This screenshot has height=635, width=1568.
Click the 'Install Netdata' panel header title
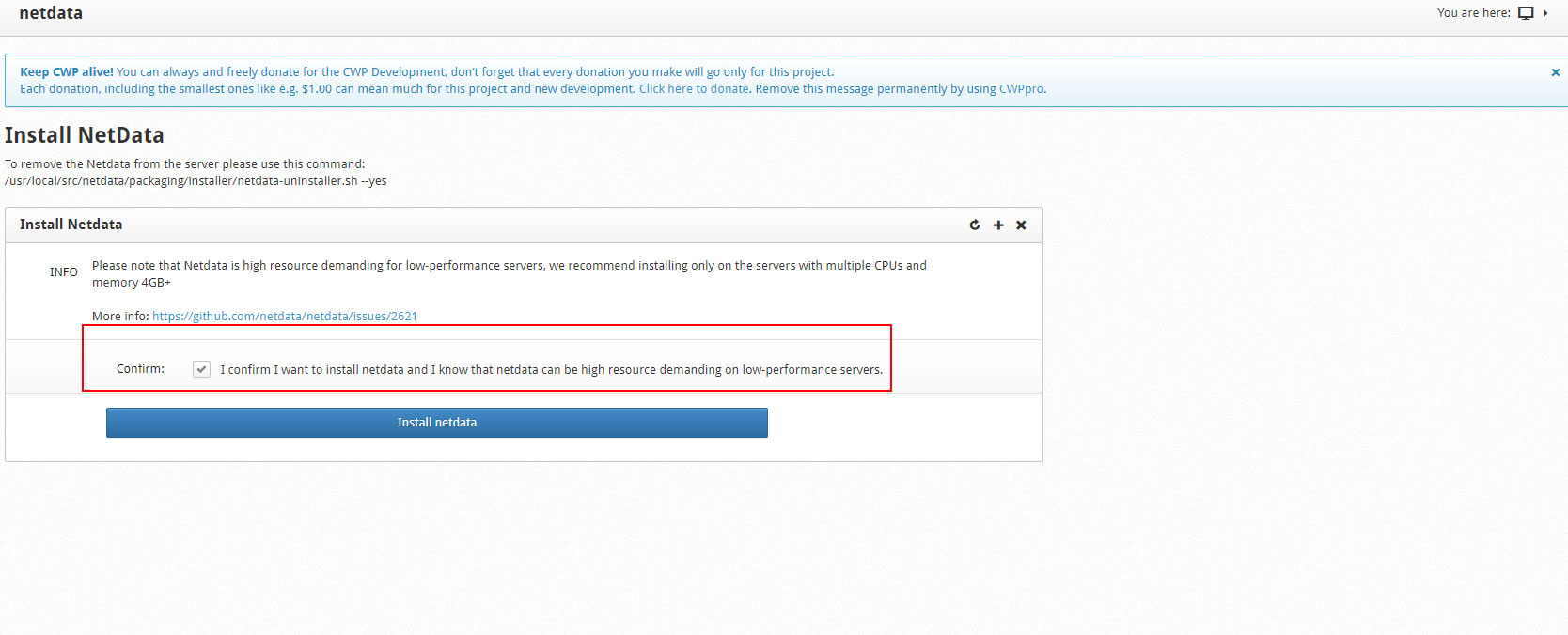[71, 225]
